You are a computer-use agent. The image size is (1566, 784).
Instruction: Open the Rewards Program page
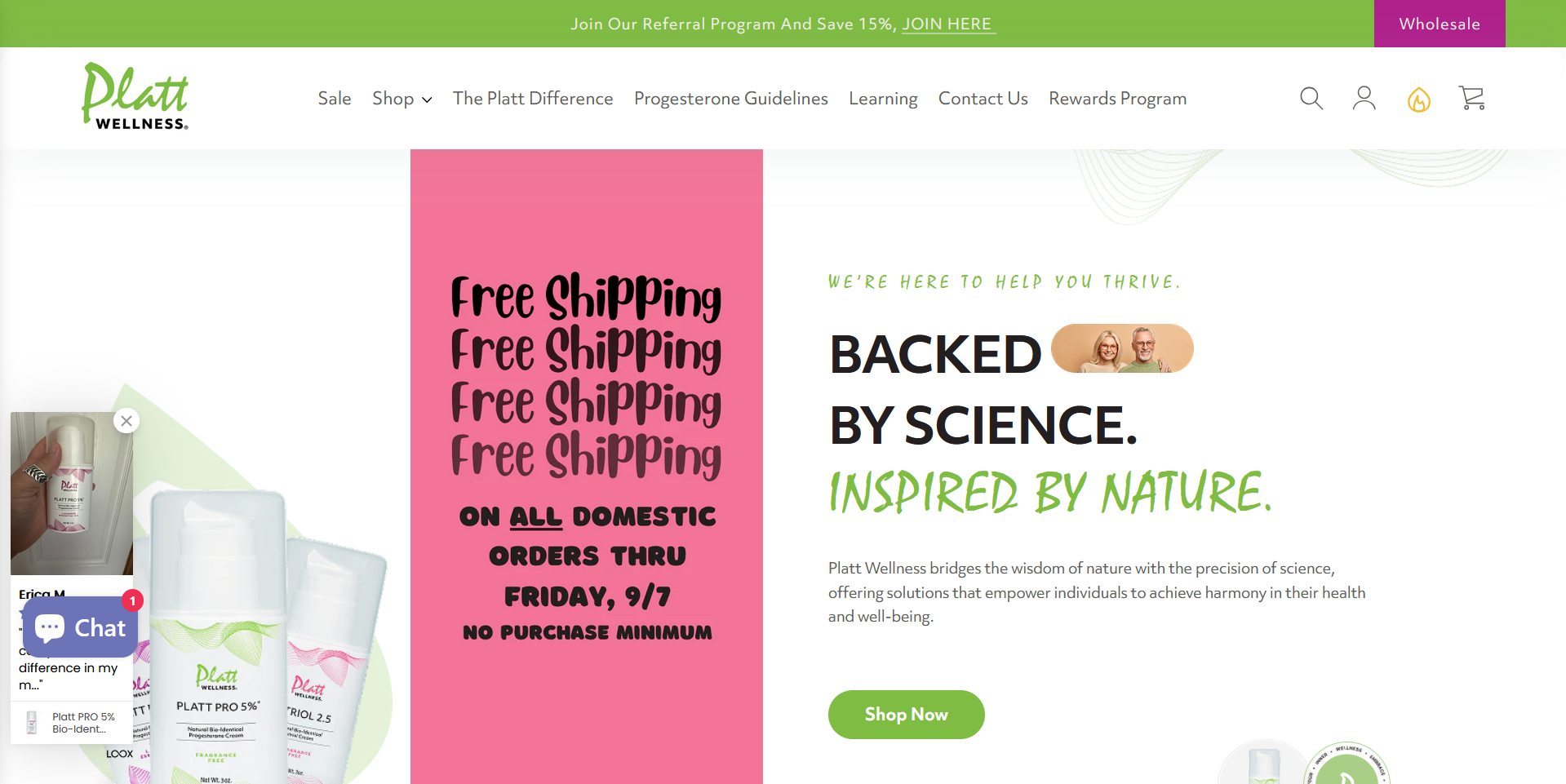tap(1117, 99)
